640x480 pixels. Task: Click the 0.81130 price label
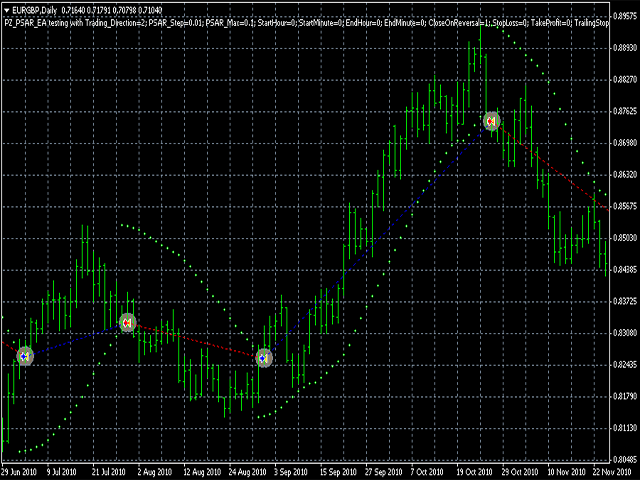tap(626, 428)
